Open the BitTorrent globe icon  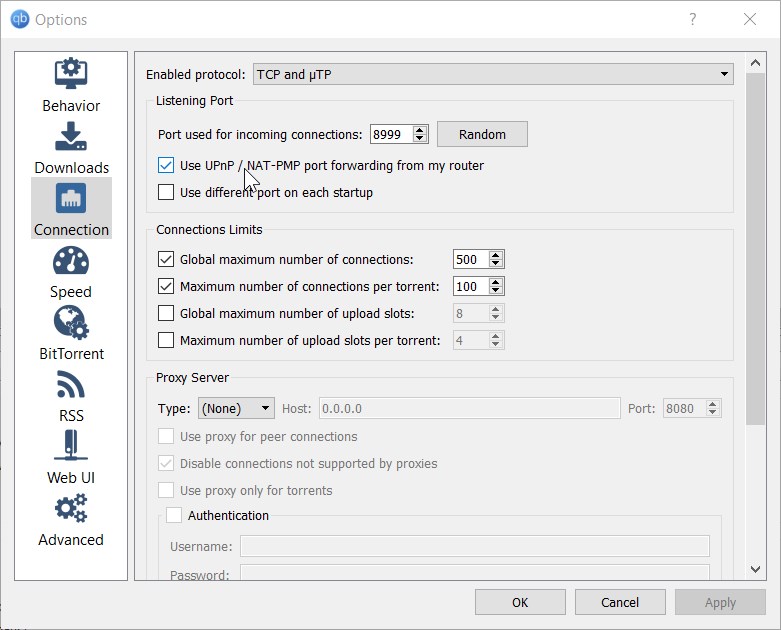(x=71, y=322)
